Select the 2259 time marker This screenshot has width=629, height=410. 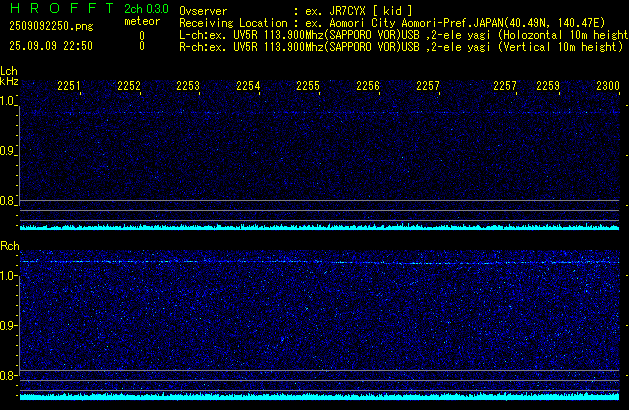548,86
